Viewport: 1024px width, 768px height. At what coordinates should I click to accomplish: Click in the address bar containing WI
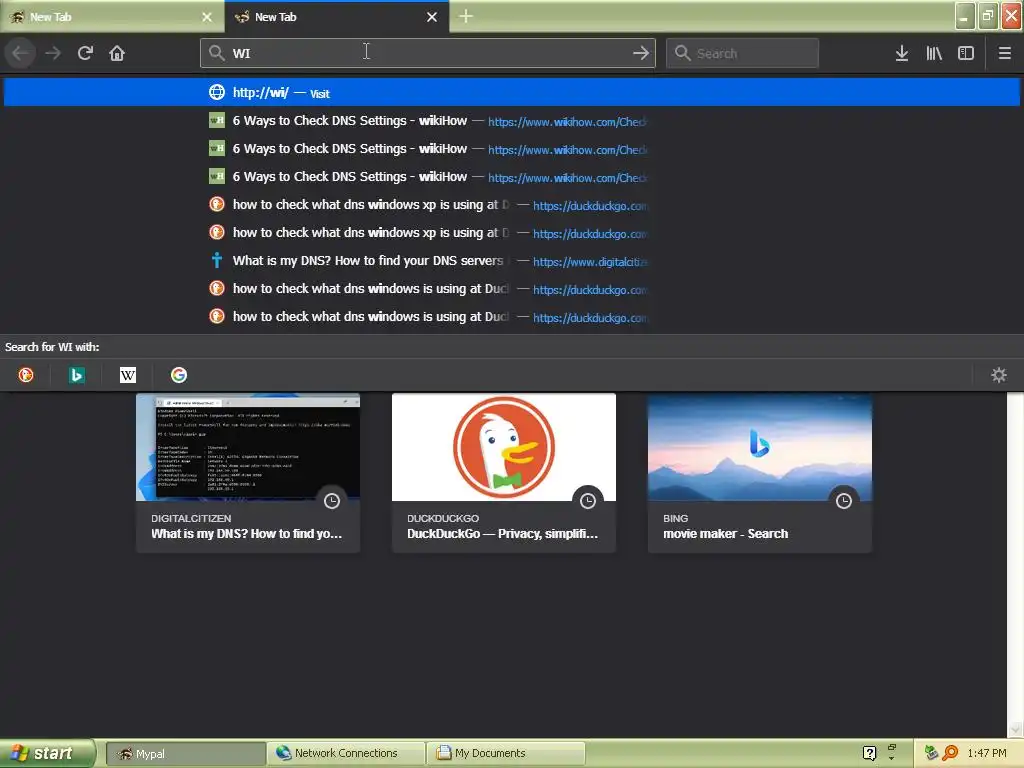click(428, 53)
